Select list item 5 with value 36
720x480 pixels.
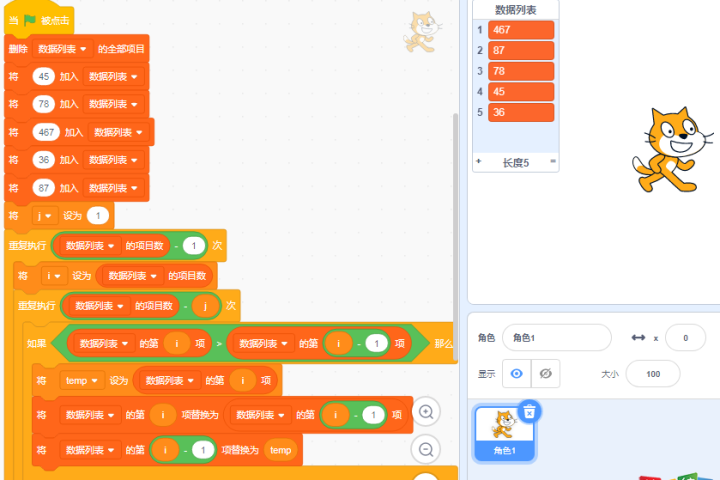pyautogui.click(x=520, y=112)
